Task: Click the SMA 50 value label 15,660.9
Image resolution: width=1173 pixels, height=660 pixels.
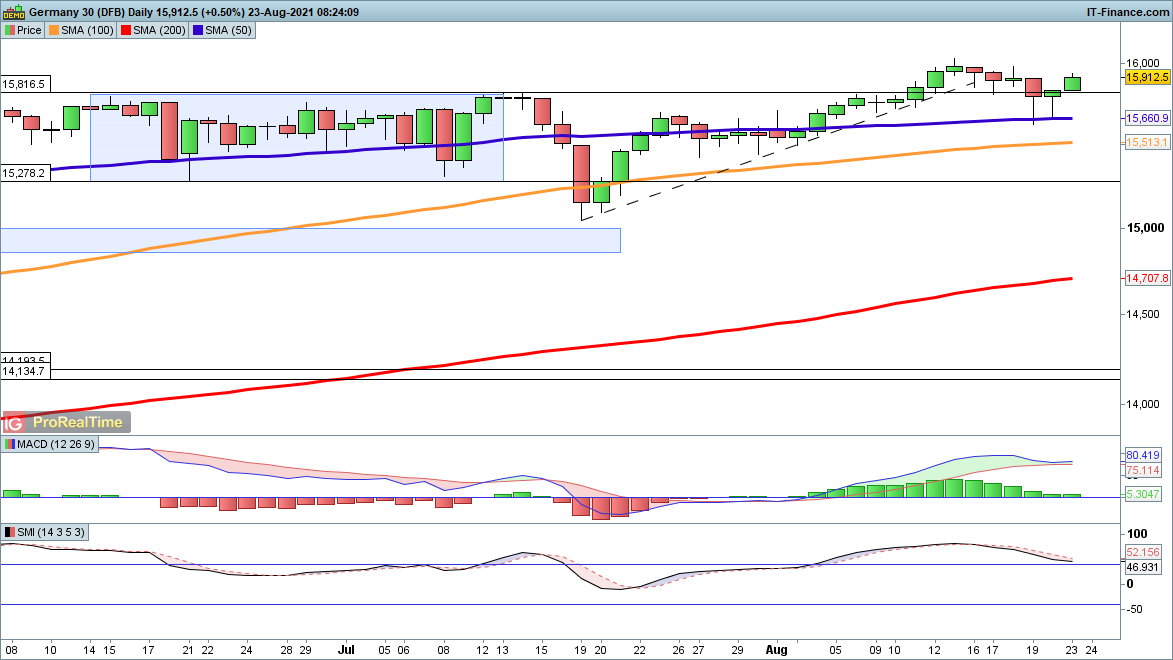Action: click(1147, 118)
